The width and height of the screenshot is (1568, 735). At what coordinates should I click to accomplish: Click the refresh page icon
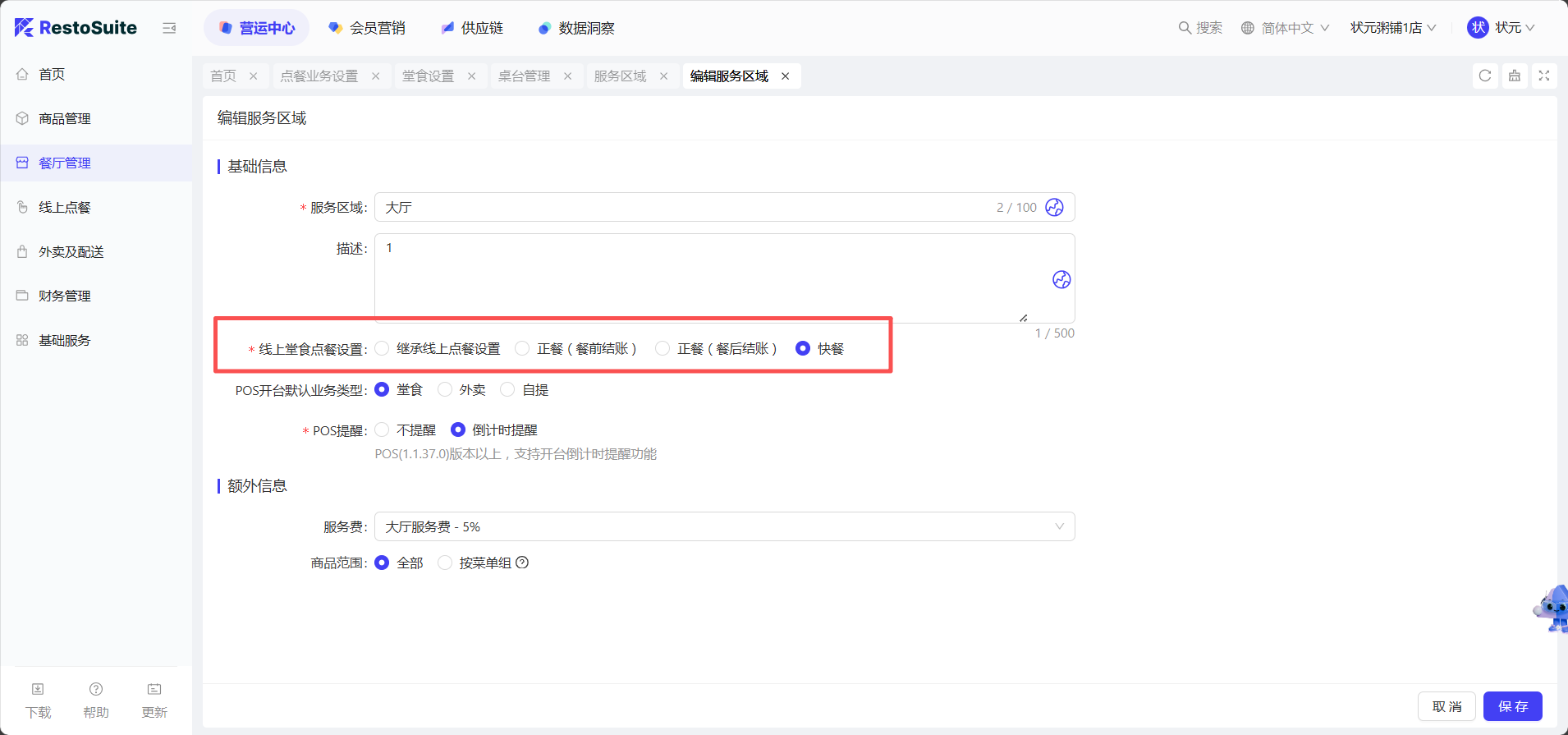point(1484,76)
